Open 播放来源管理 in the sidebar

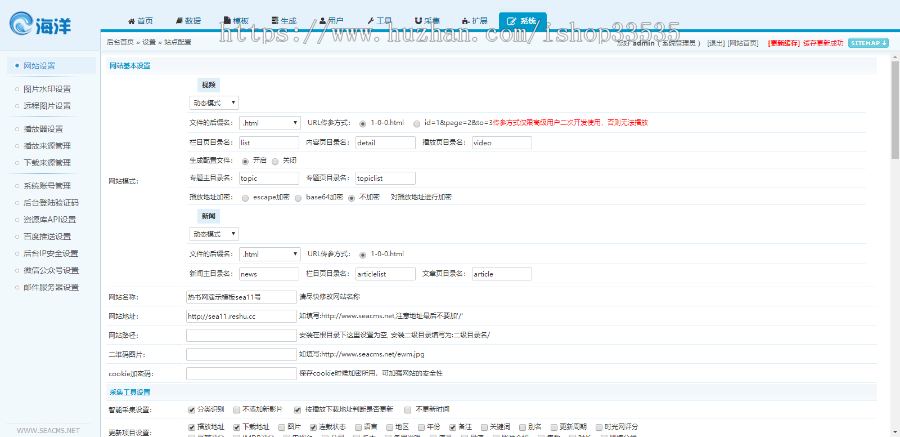tap(47, 146)
